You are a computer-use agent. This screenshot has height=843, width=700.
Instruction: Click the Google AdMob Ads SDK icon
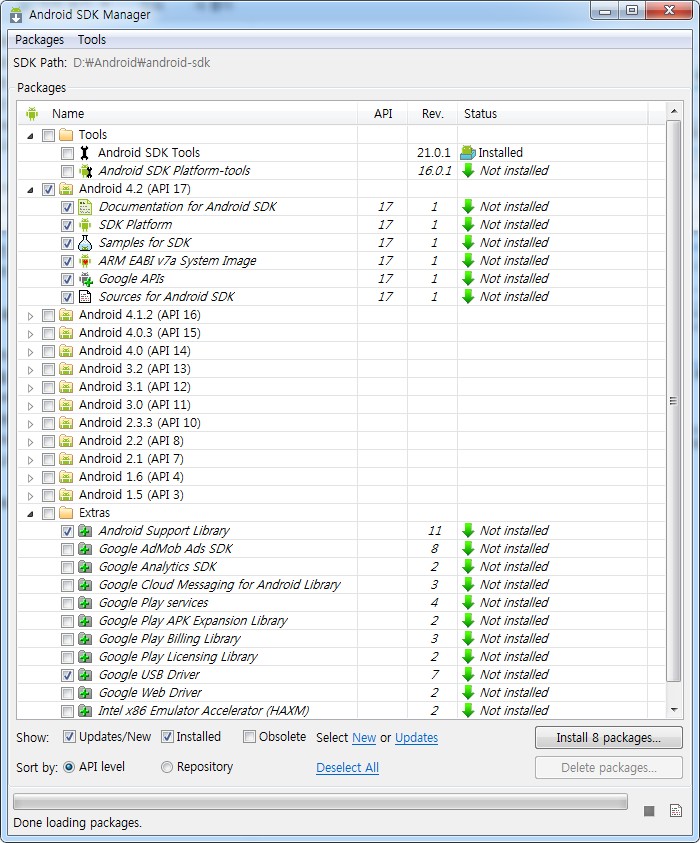point(85,549)
